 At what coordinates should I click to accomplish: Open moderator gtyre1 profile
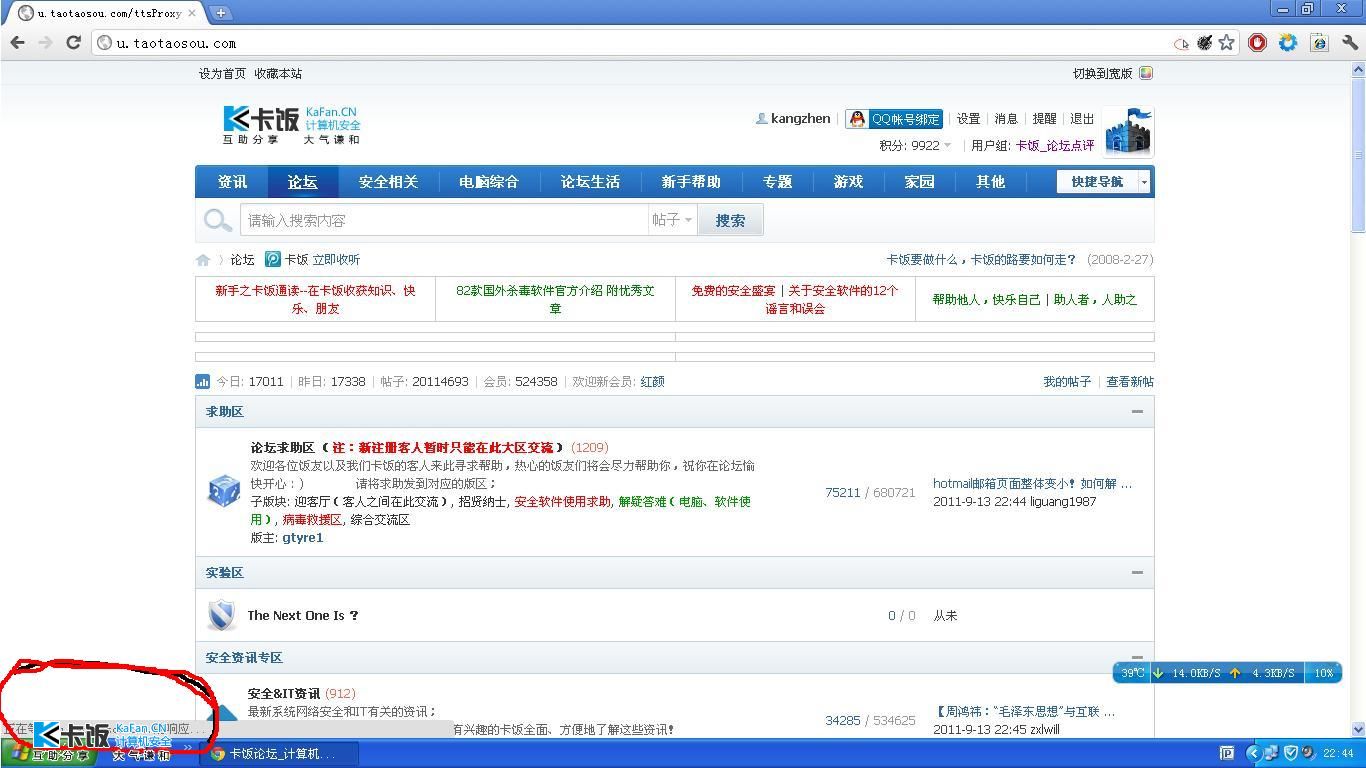tap(303, 537)
